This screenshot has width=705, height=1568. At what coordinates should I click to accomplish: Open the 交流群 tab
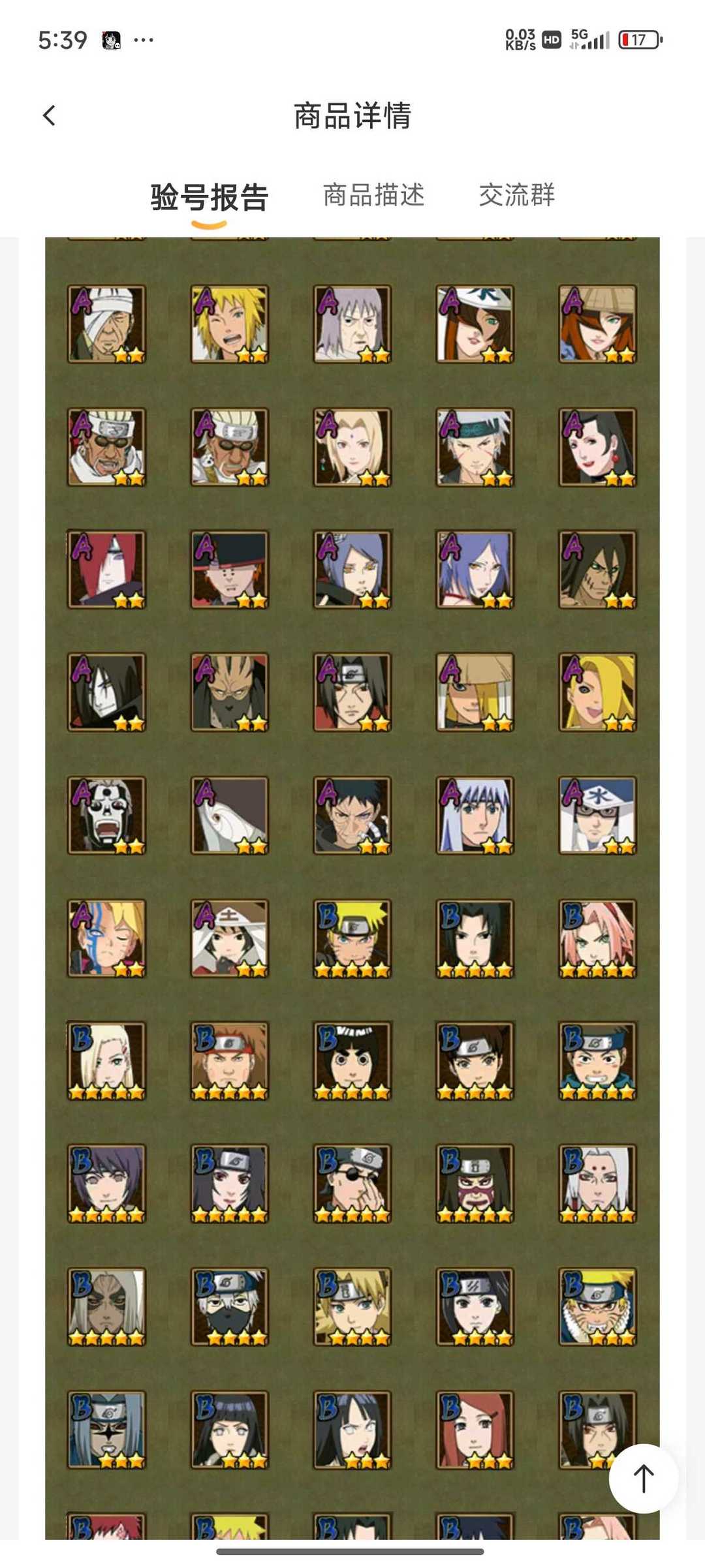pos(517,195)
